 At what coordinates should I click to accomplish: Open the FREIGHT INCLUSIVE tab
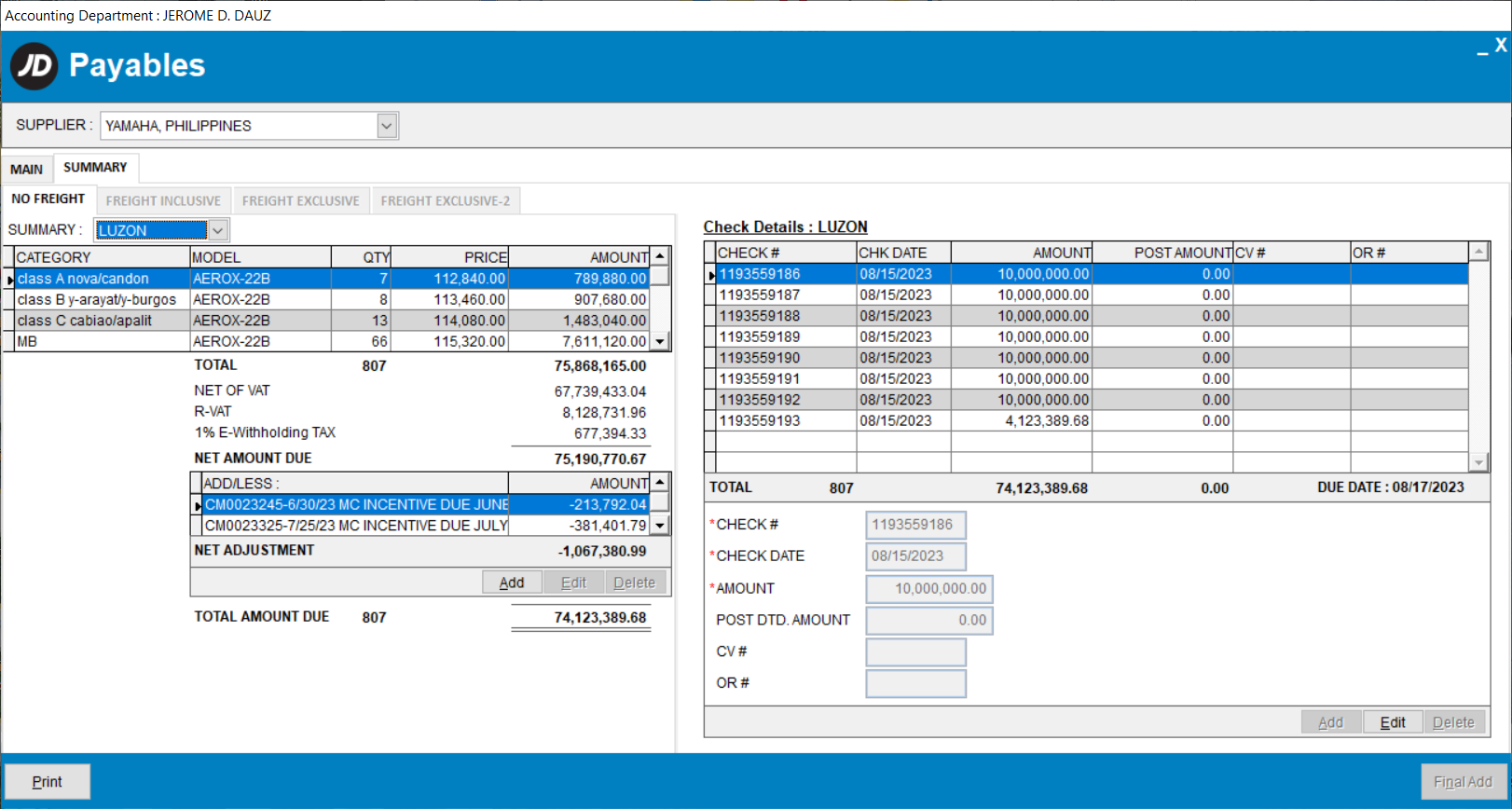tap(163, 200)
